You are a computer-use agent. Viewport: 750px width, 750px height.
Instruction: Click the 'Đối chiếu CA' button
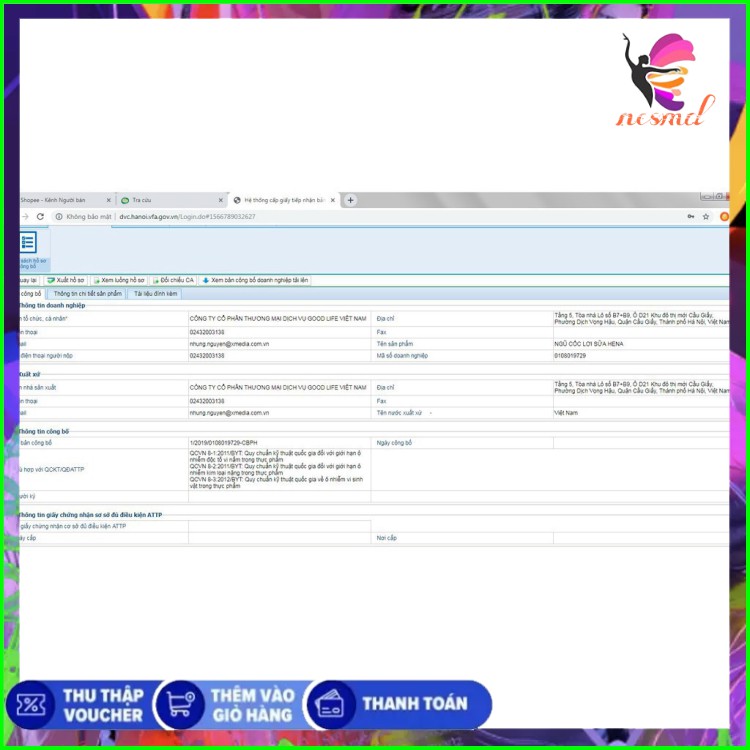pos(173,281)
